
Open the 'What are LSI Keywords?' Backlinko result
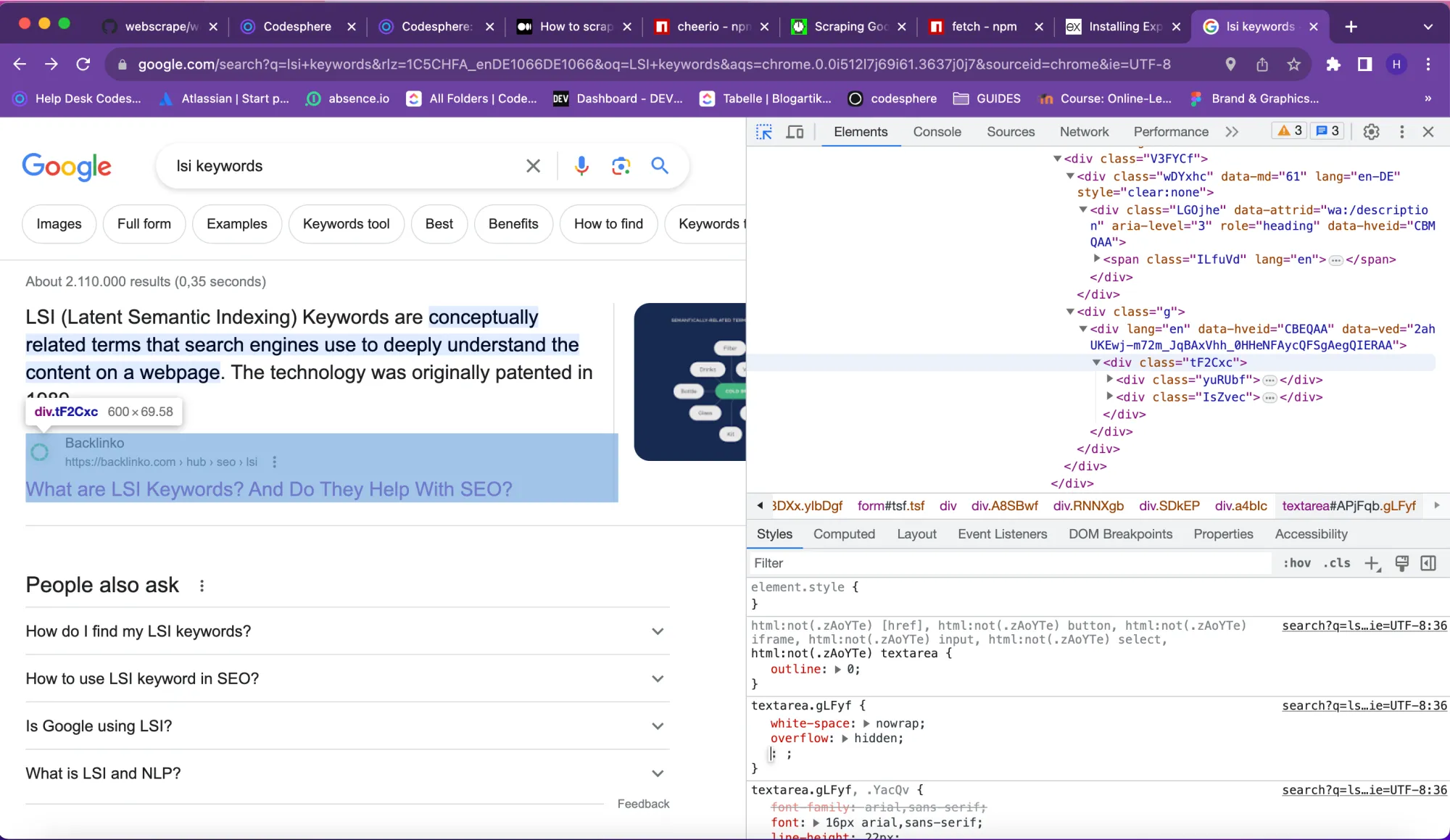coord(269,489)
